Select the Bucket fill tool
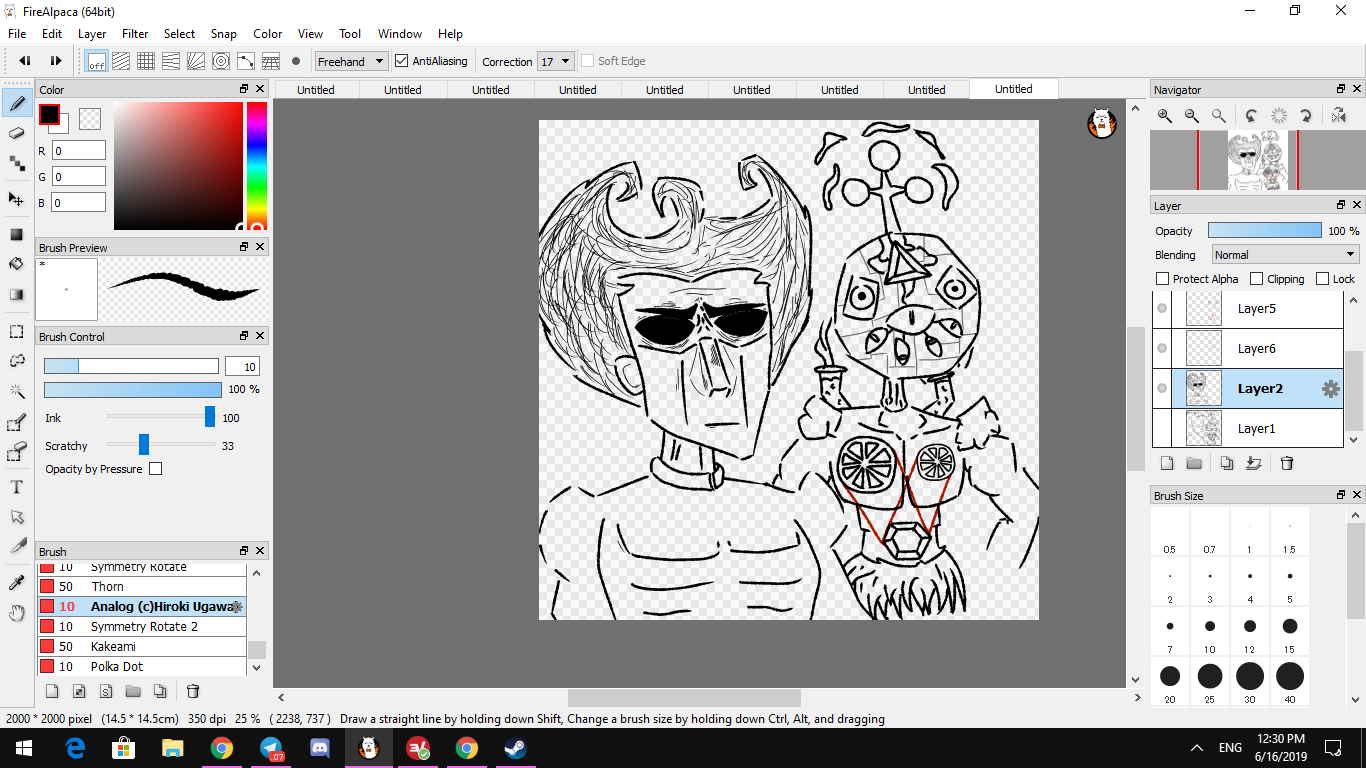 (x=16, y=264)
